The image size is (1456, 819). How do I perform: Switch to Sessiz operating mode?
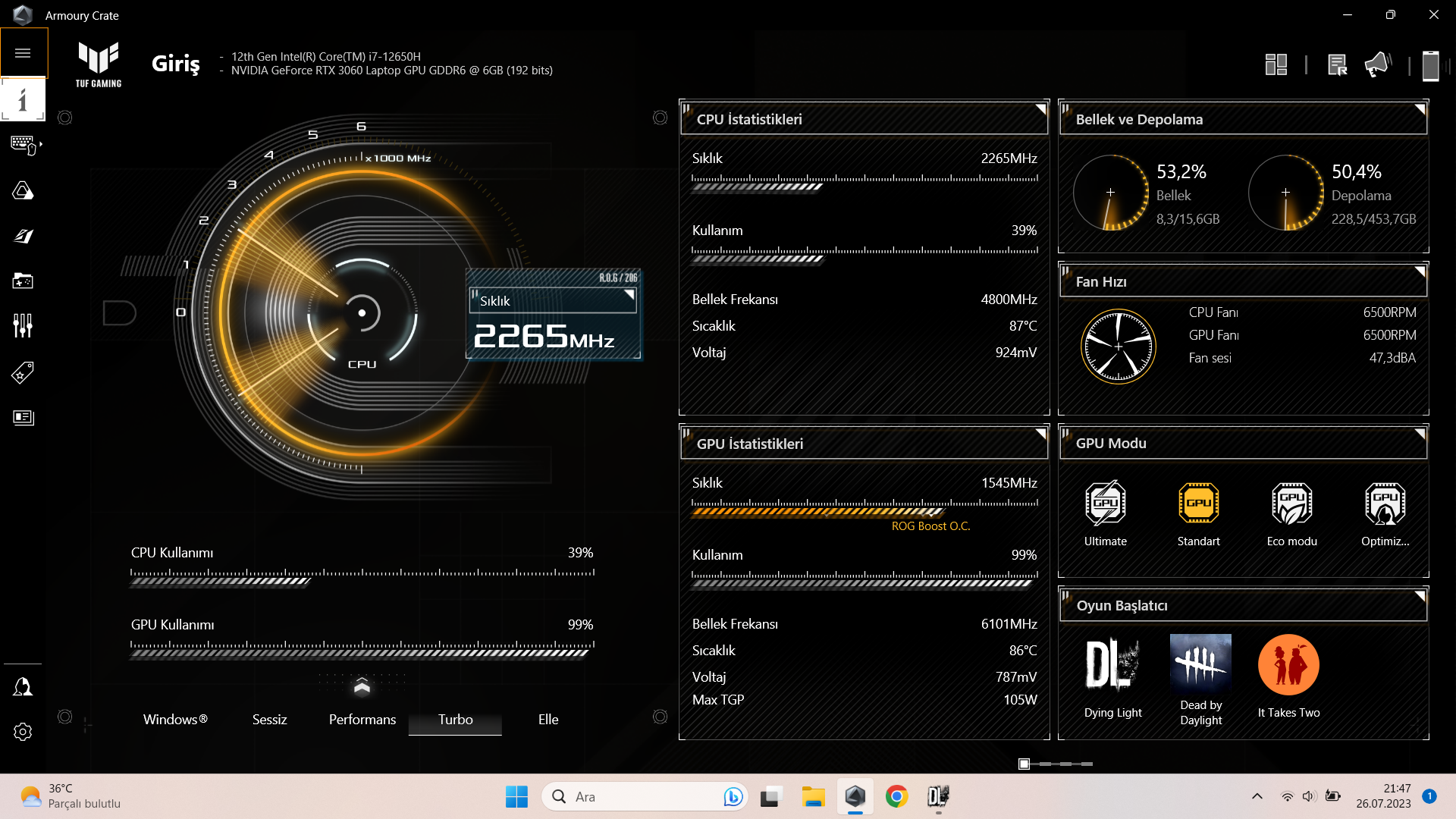269,720
